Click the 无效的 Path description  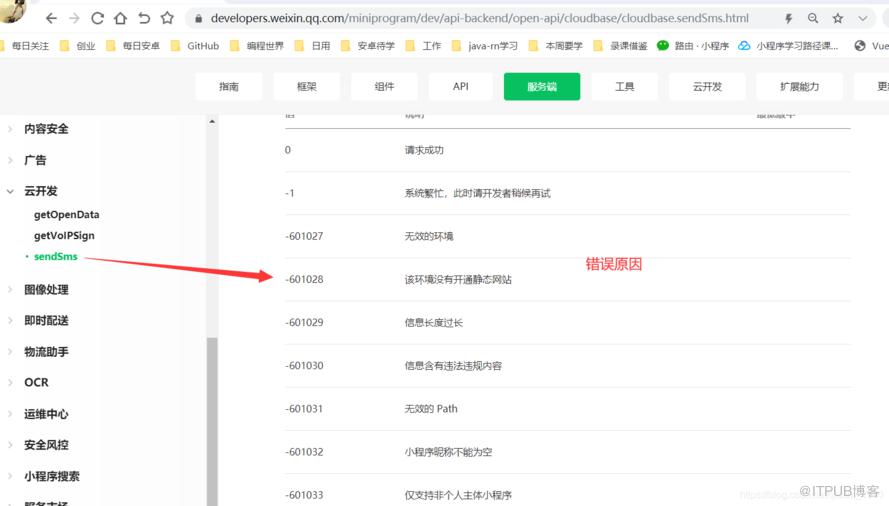pos(431,409)
